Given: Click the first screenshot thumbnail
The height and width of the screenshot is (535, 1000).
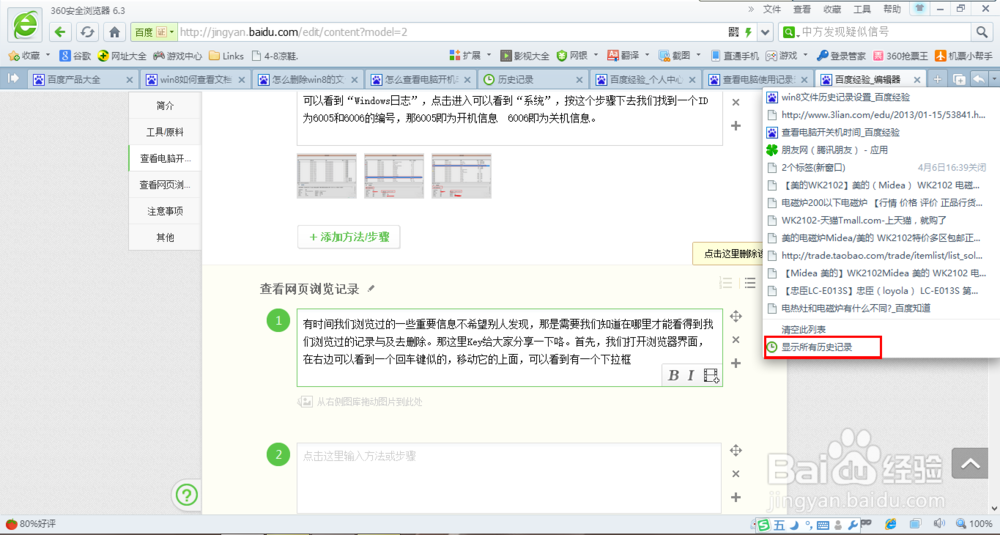Looking at the screenshot, I should [x=327, y=175].
